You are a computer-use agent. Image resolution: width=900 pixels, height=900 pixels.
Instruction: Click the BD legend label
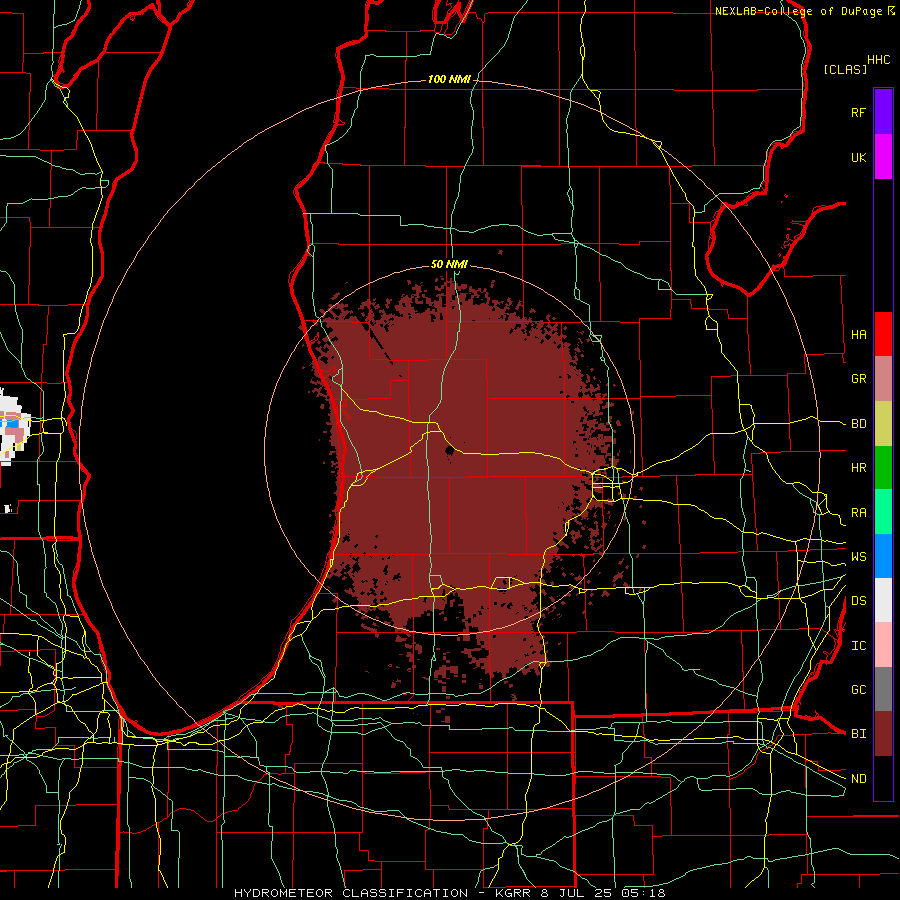(858, 424)
